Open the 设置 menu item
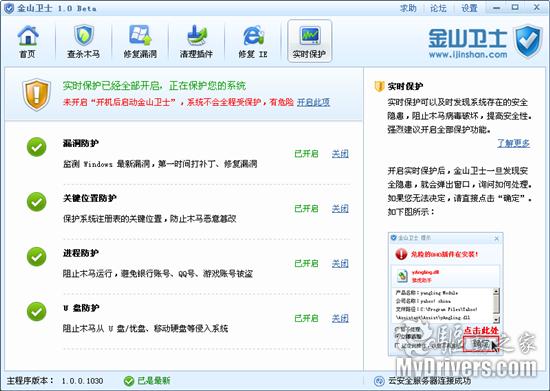Screen dimensions: 550x391 click(469, 8)
